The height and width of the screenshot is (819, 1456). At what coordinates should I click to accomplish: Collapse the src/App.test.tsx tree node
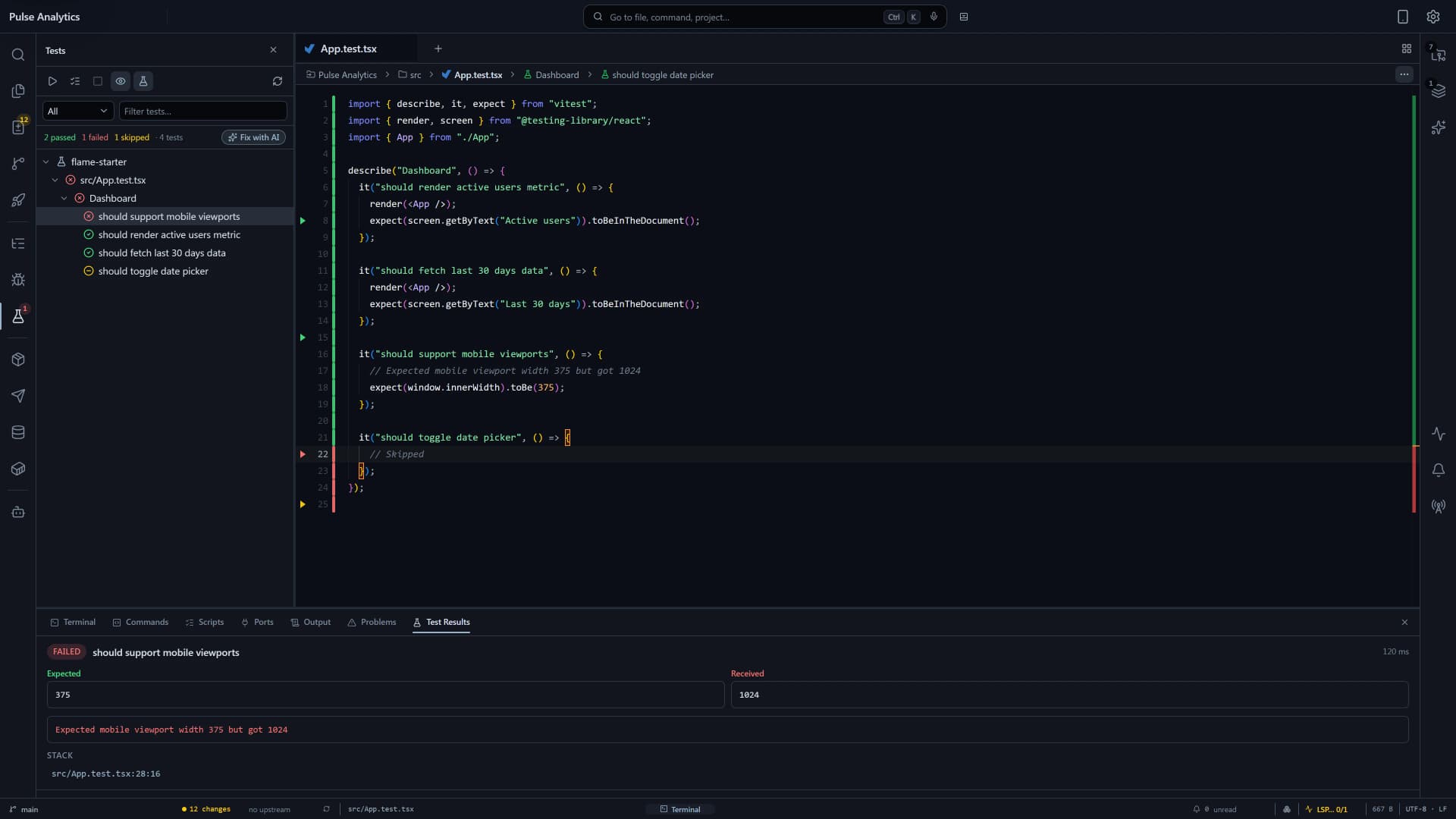coord(55,180)
